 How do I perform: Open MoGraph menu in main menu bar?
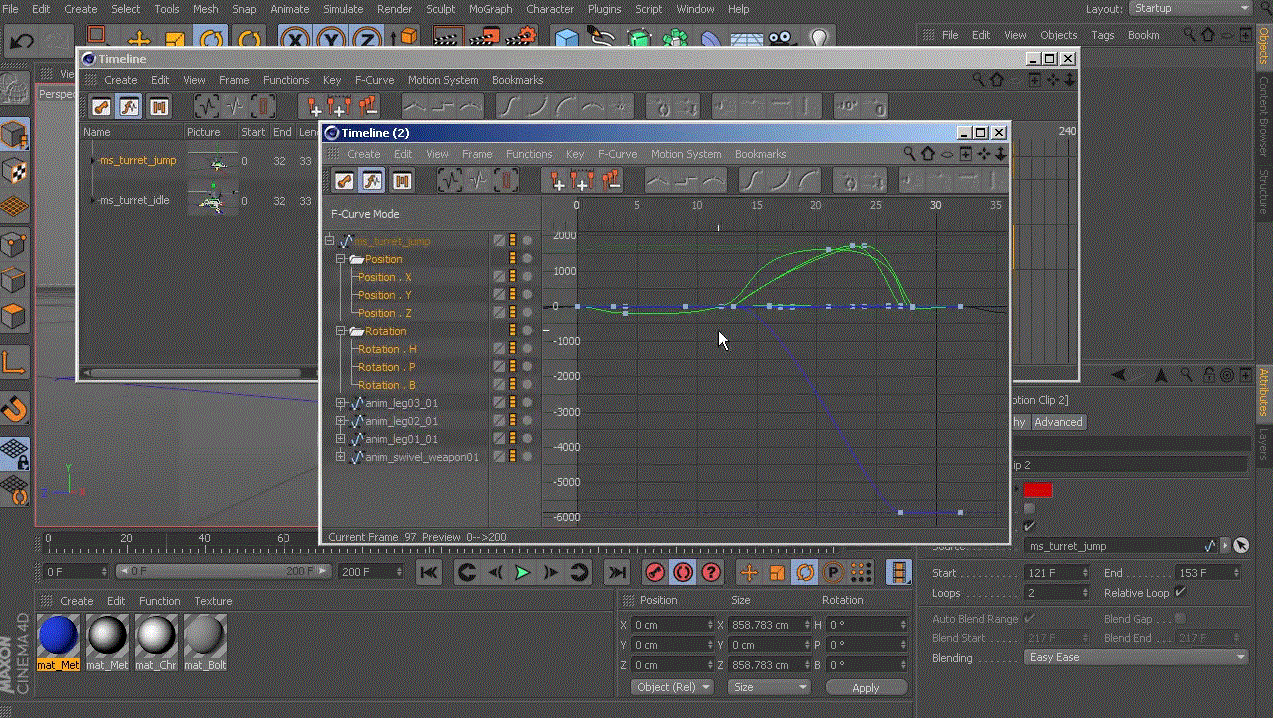click(x=490, y=9)
